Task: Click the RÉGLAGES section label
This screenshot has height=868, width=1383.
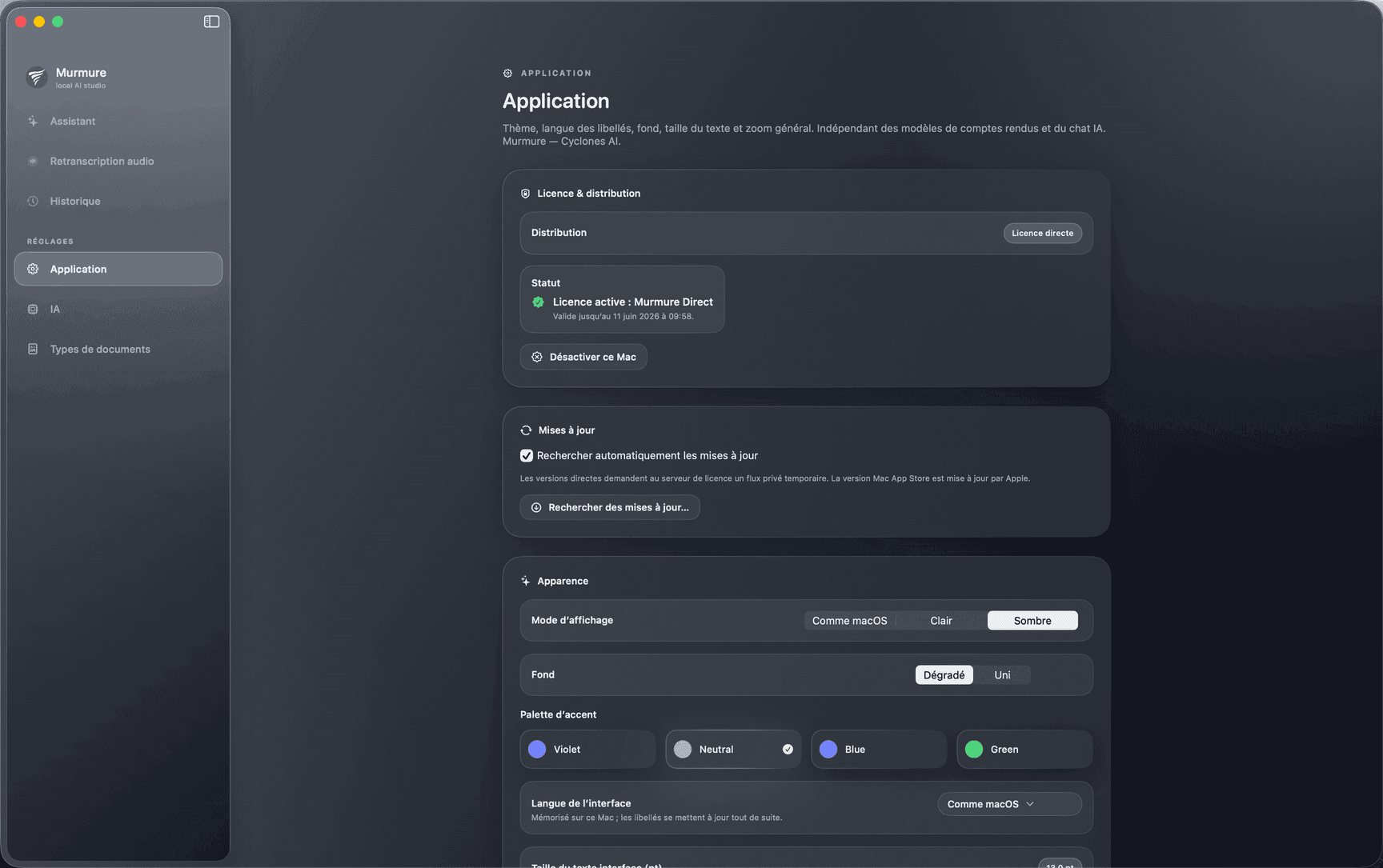Action: pos(50,242)
